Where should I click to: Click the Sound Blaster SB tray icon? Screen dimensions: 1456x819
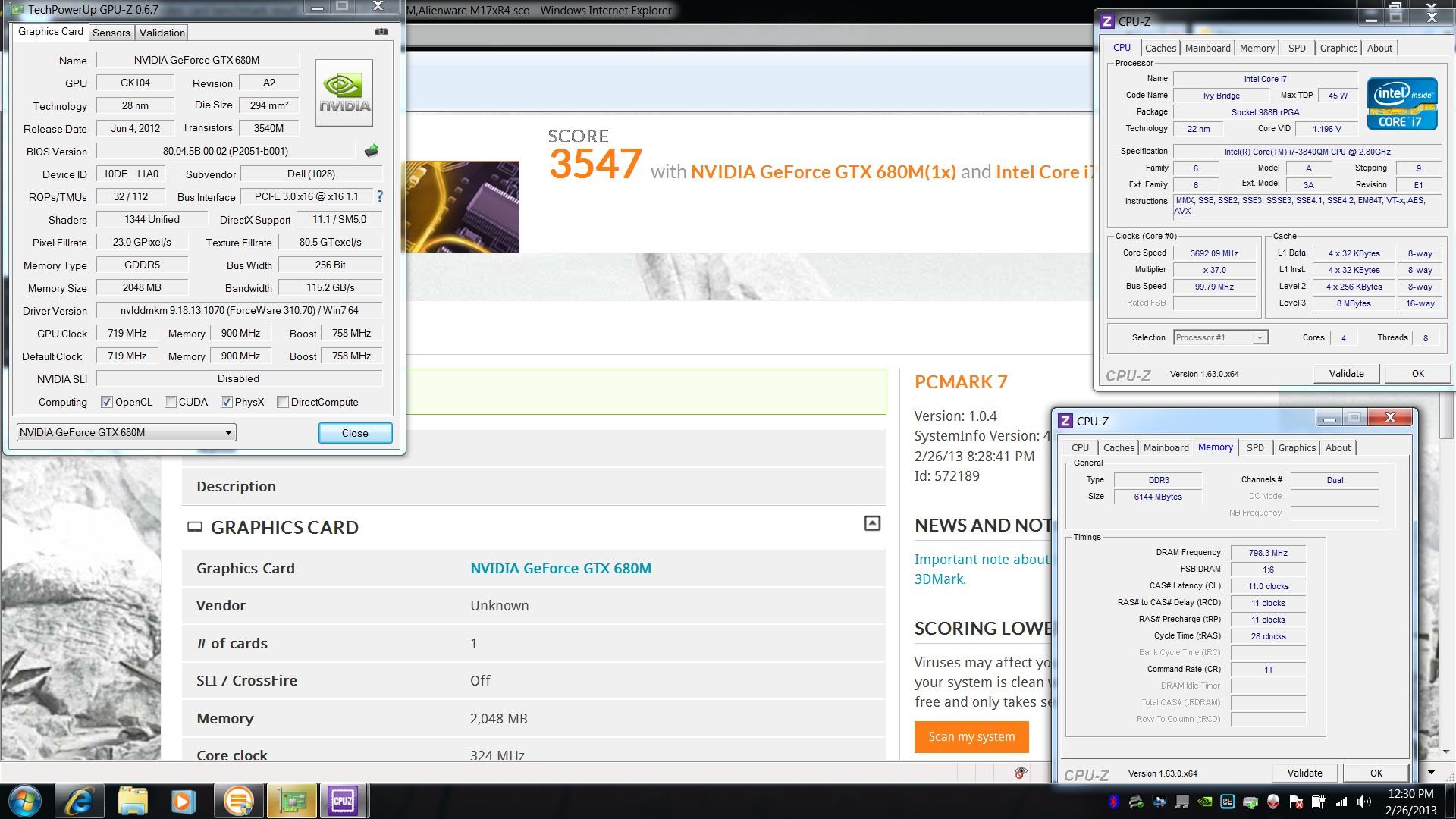(1228, 802)
